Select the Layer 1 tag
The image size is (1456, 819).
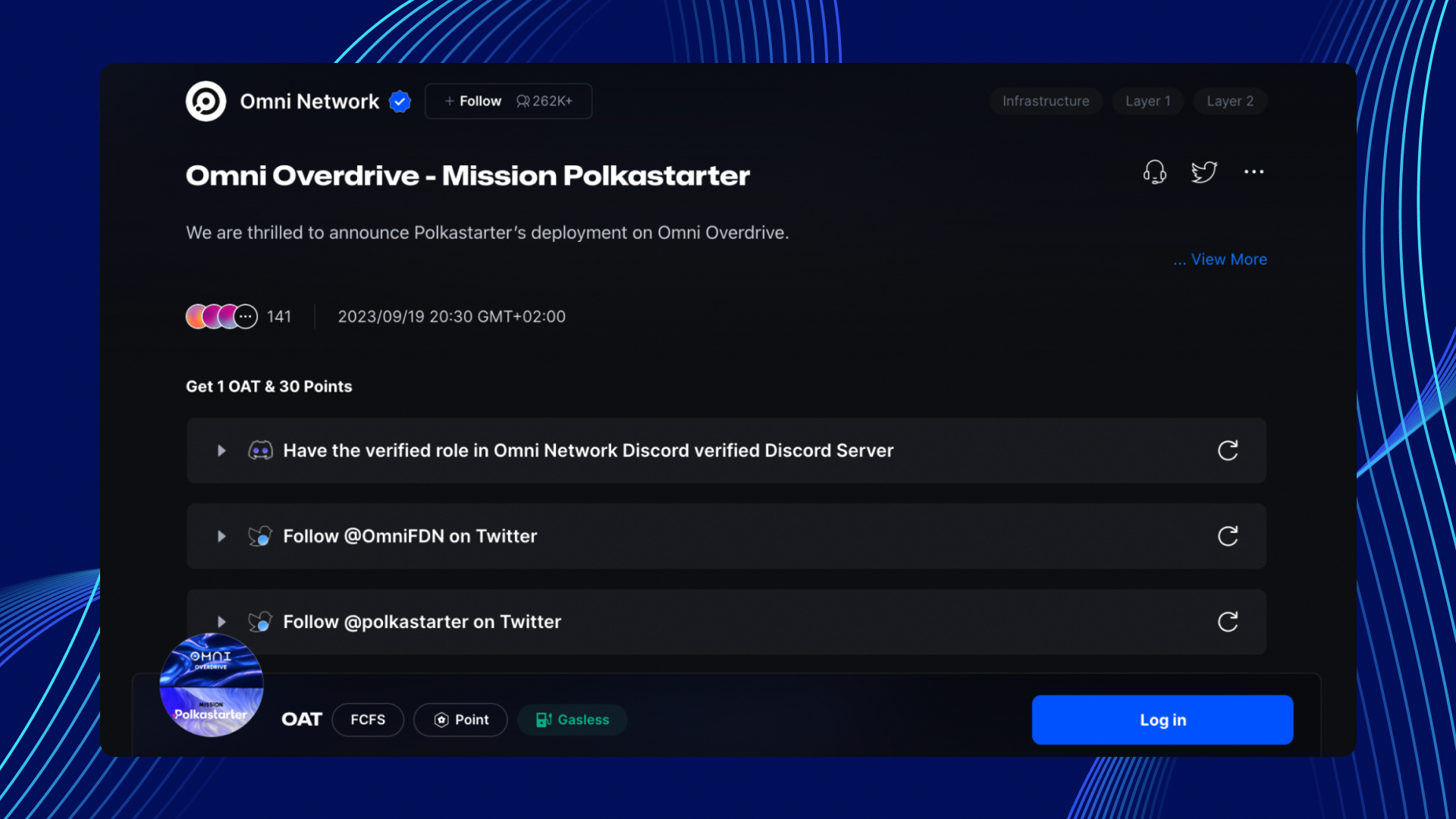(x=1147, y=101)
